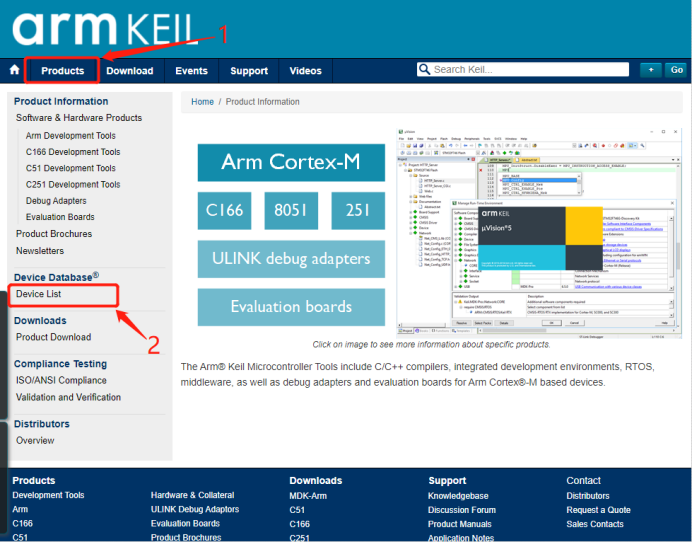Open Distributors Overview link
The image size is (693, 542).
35,440
